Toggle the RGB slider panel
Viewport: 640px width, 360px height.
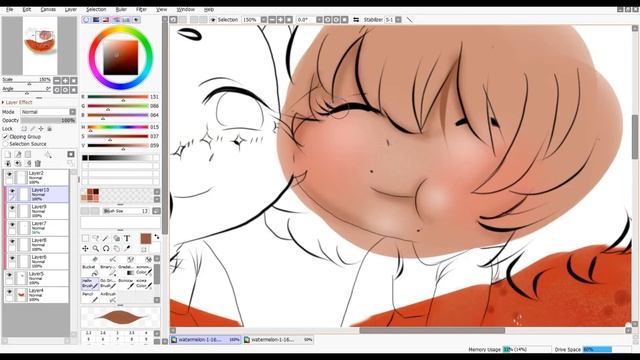[96, 20]
